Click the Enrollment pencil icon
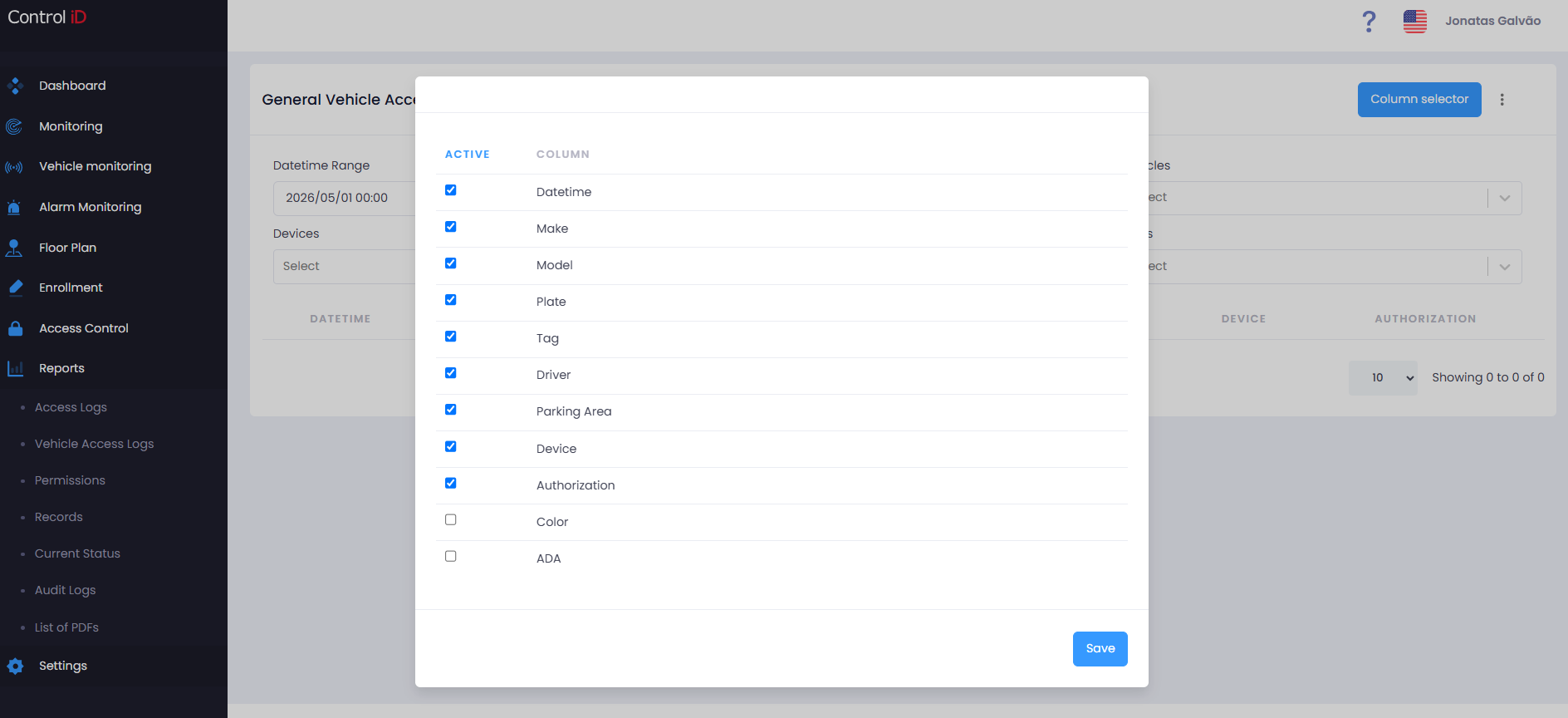This screenshot has height=718, width=1568. (x=15, y=288)
